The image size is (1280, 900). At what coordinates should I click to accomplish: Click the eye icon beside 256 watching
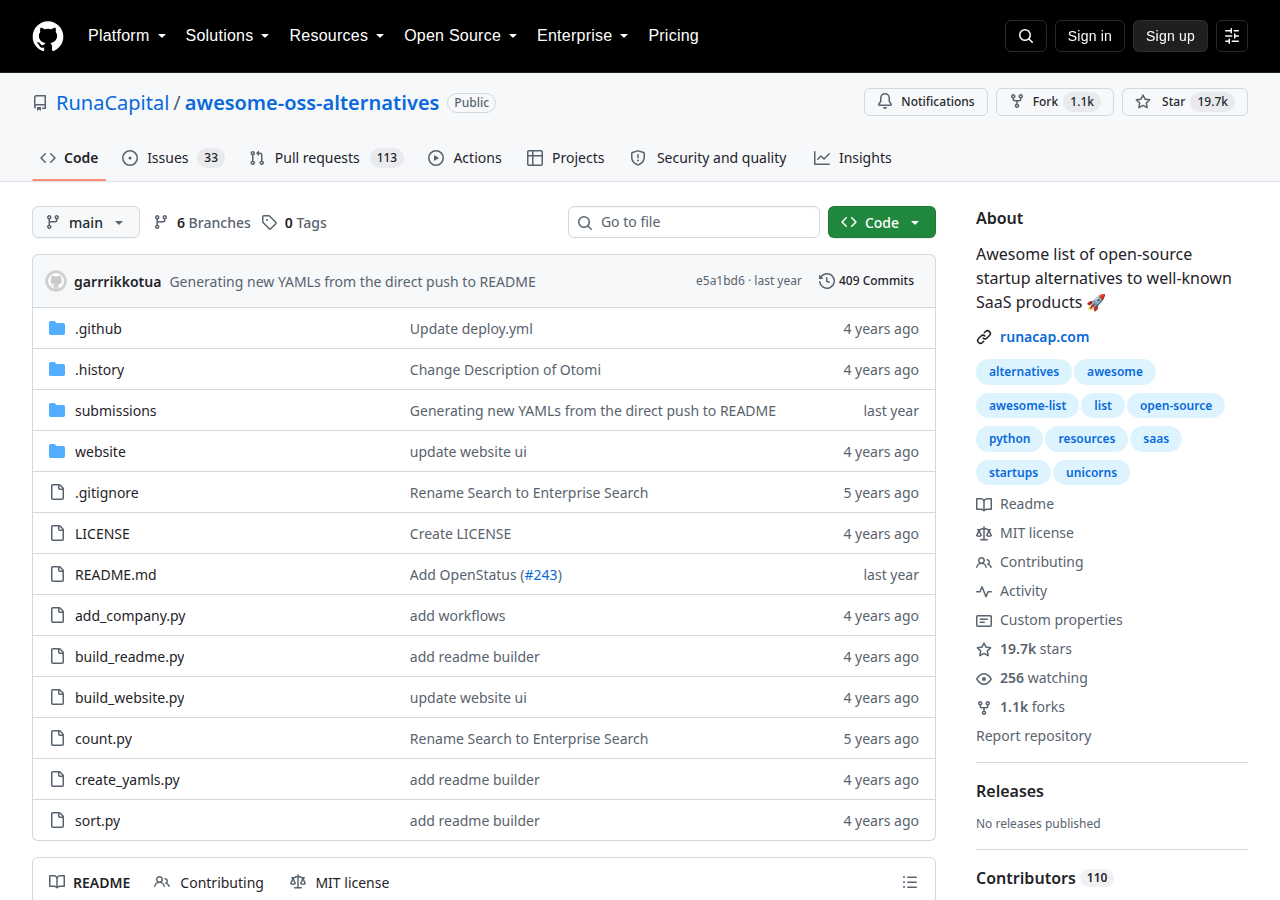point(984,678)
